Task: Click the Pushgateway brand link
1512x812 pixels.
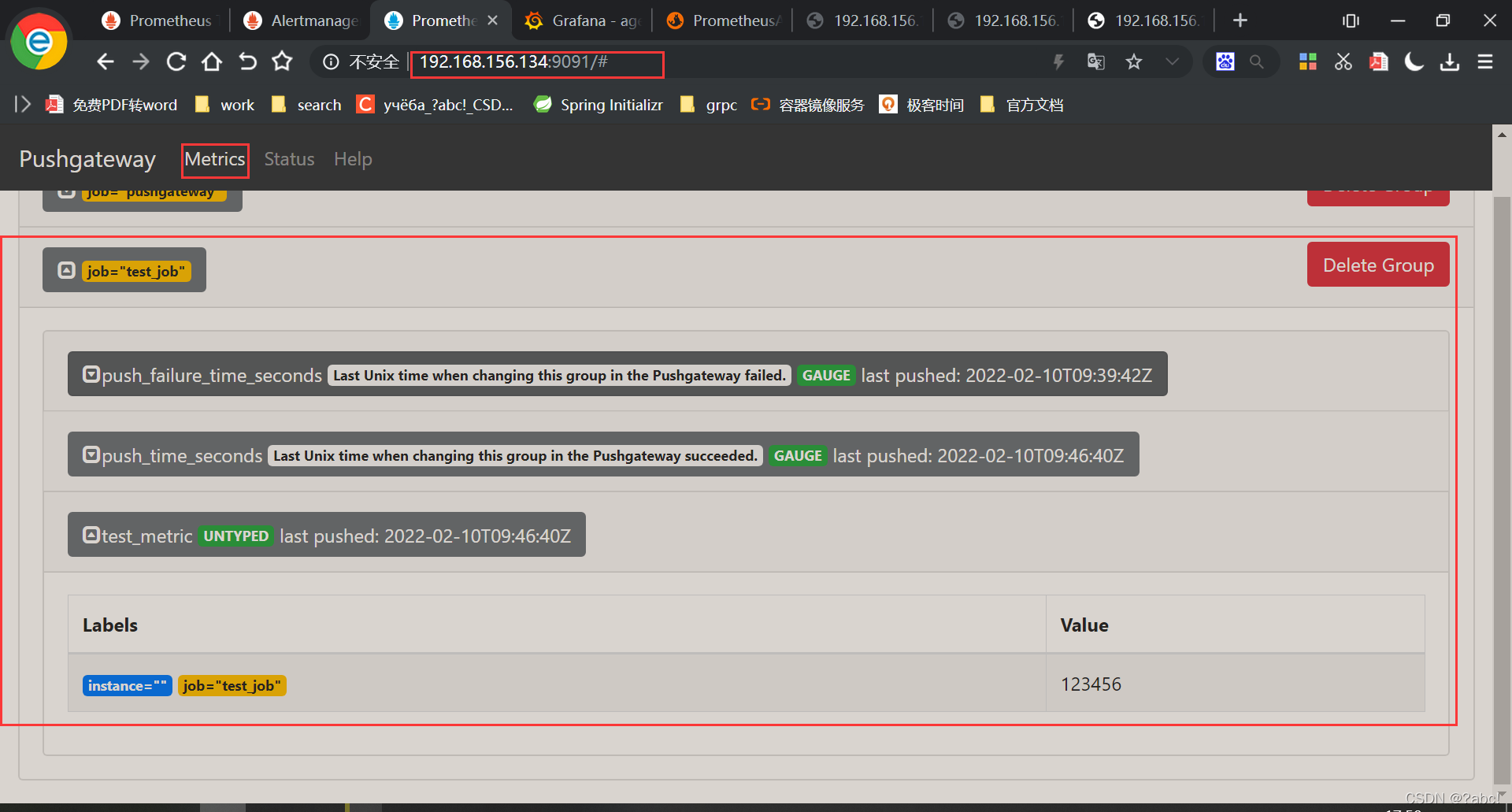Action: point(87,159)
